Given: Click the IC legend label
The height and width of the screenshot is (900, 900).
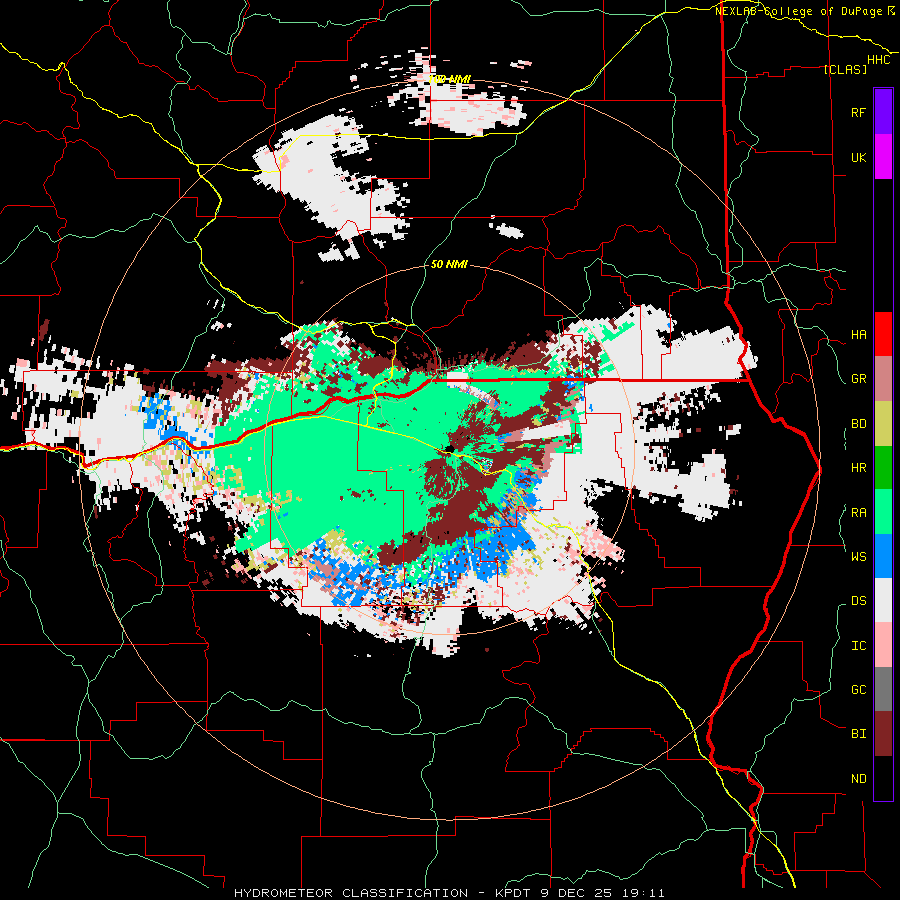Looking at the screenshot, I should (x=858, y=646).
